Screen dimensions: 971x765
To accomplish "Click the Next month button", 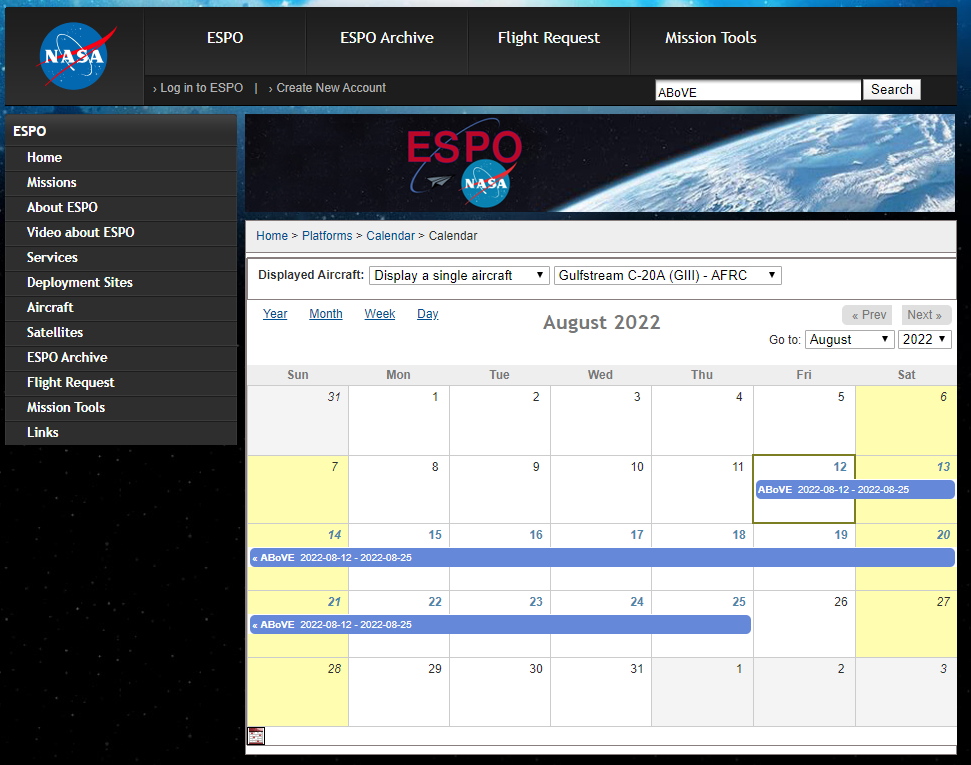I will pyautogui.click(x=926, y=315).
